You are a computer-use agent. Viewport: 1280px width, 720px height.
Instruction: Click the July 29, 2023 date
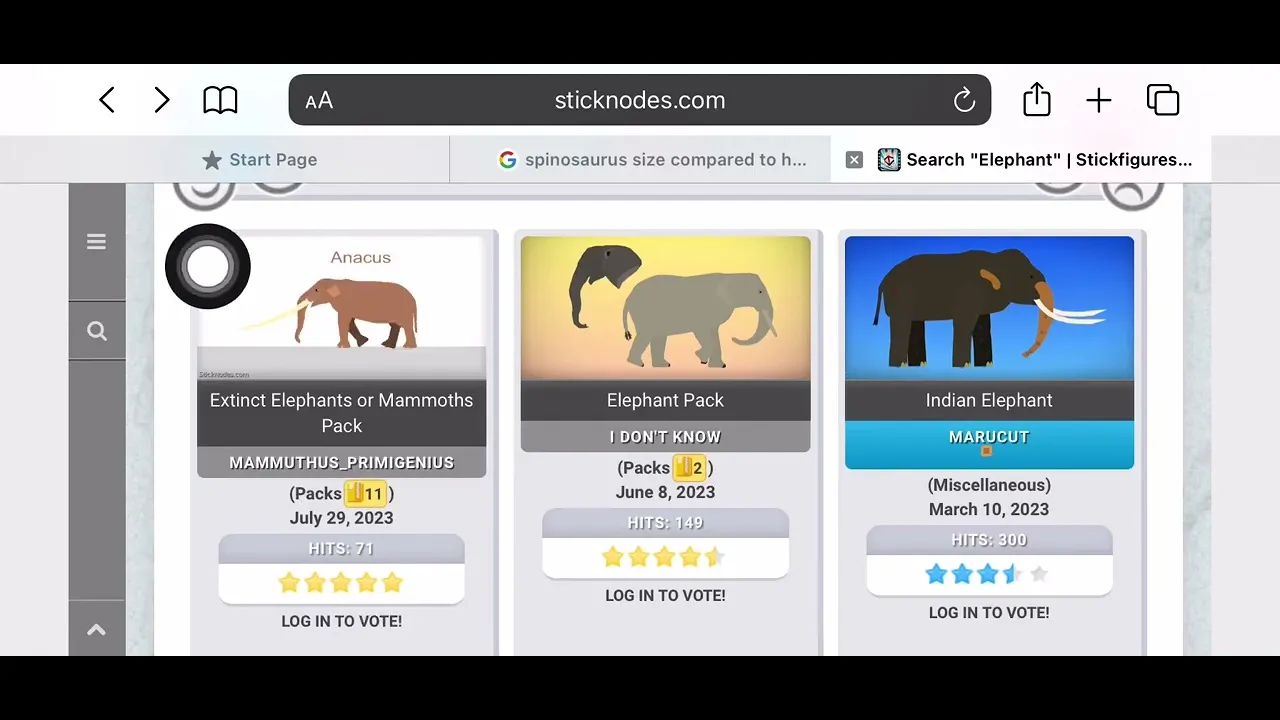click(x=342, y=518)
